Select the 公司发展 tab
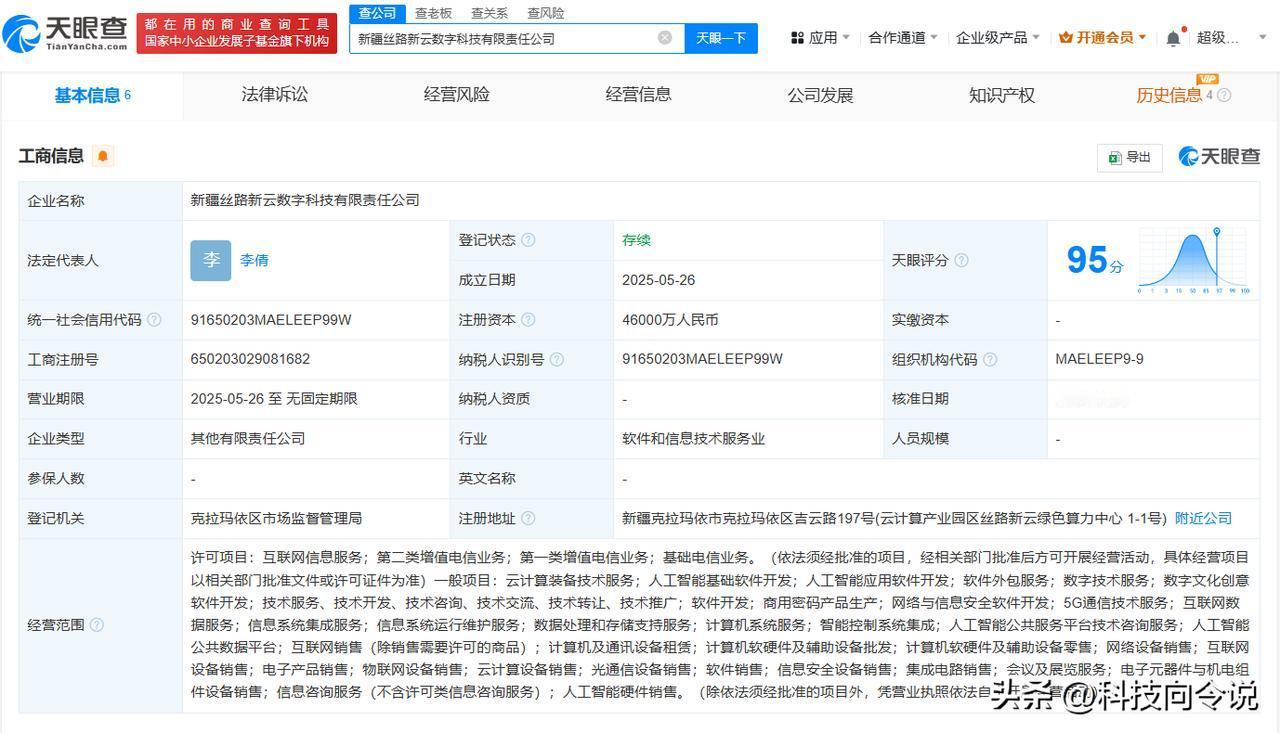 point(820,96)
